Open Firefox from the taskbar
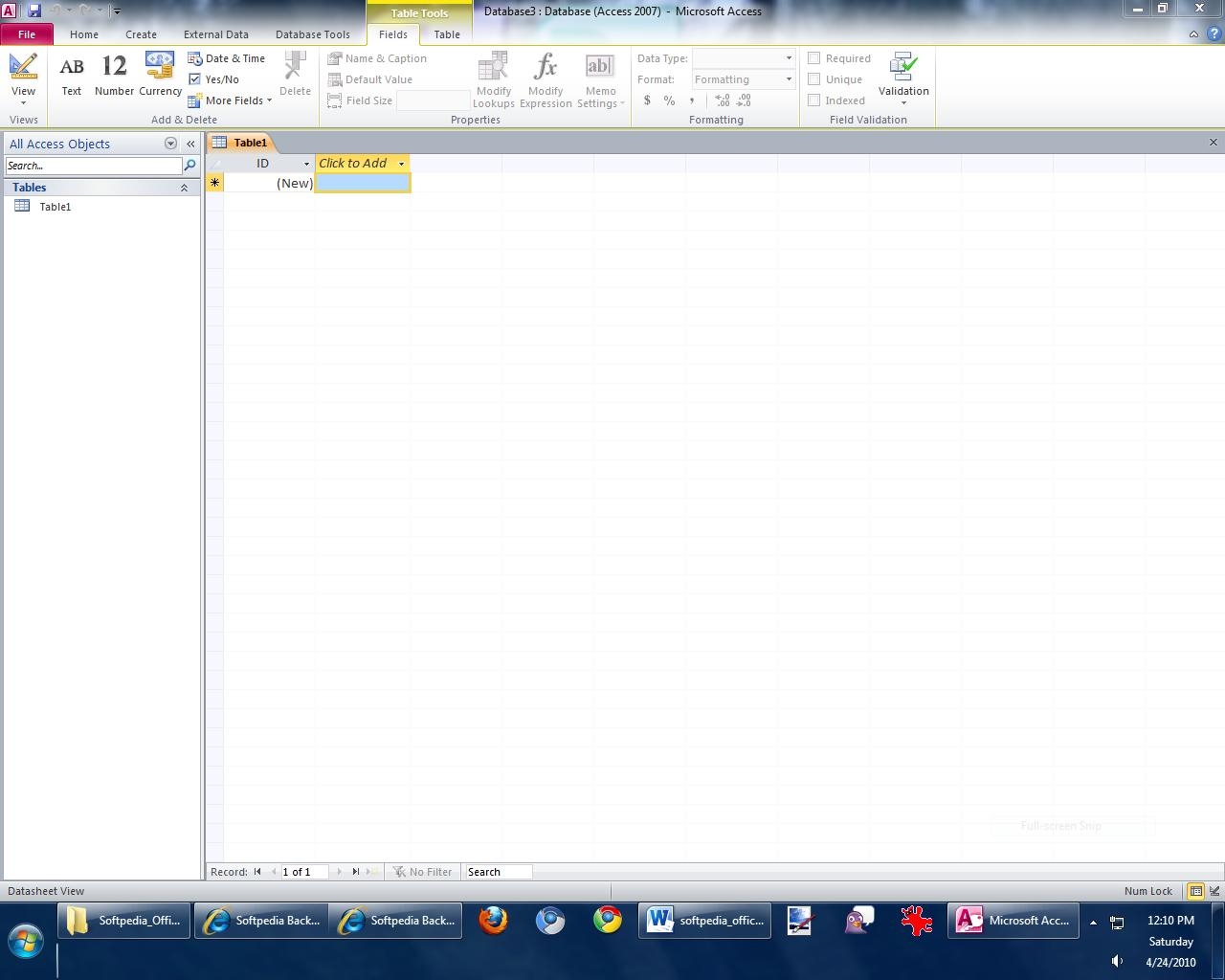The width and height of the screenshot is (1225, 980). 493,921
